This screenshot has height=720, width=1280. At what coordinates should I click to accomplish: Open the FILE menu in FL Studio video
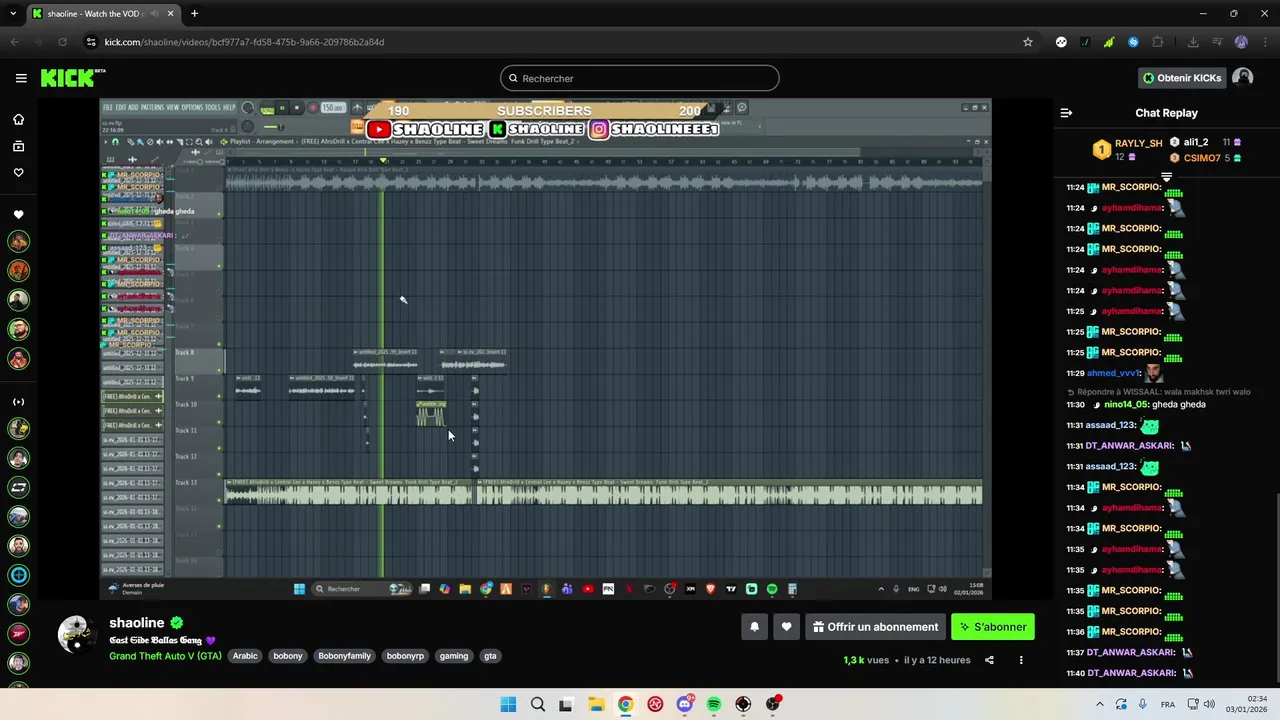[x=108, y=108]
